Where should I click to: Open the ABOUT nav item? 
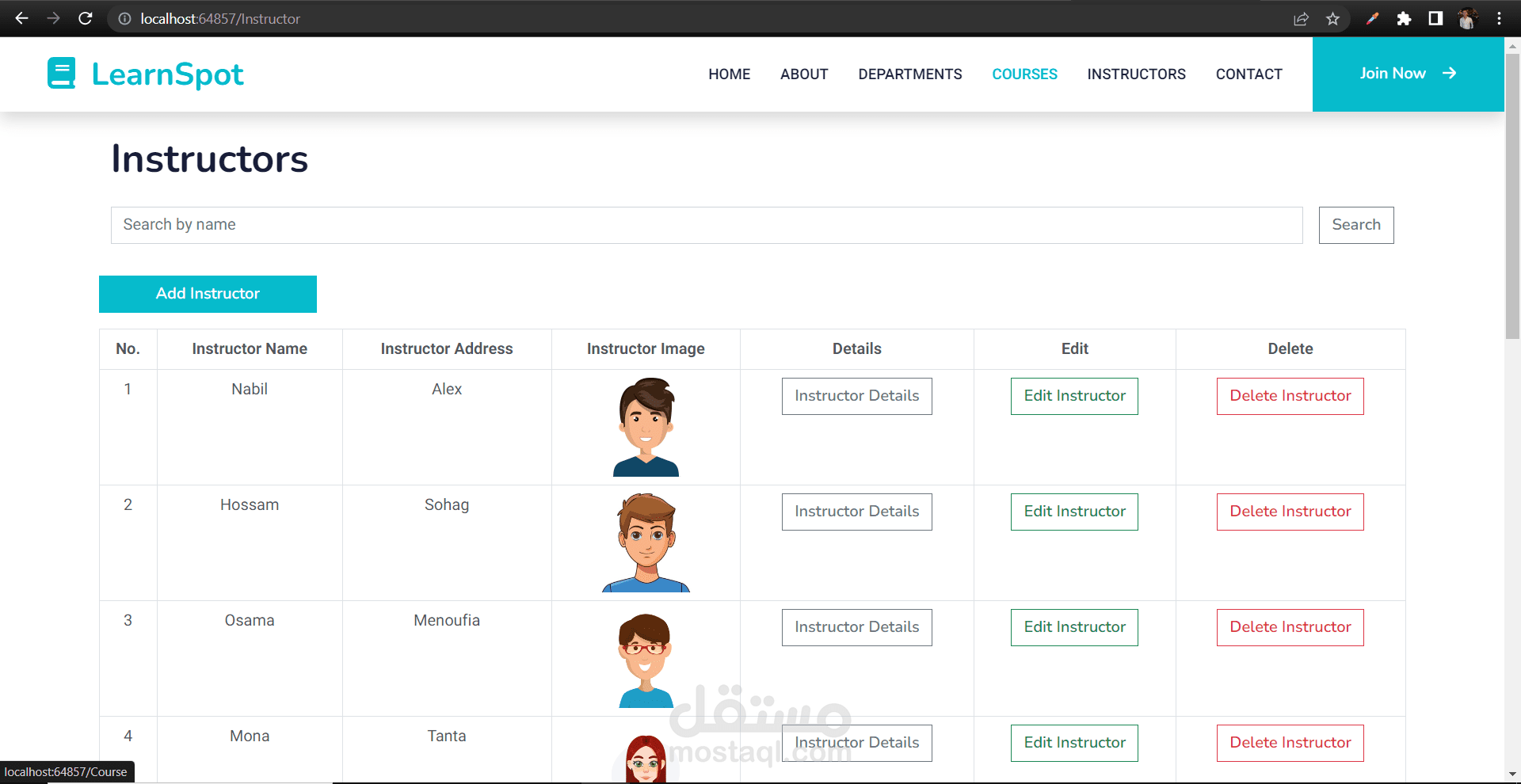tap(804, 74)
